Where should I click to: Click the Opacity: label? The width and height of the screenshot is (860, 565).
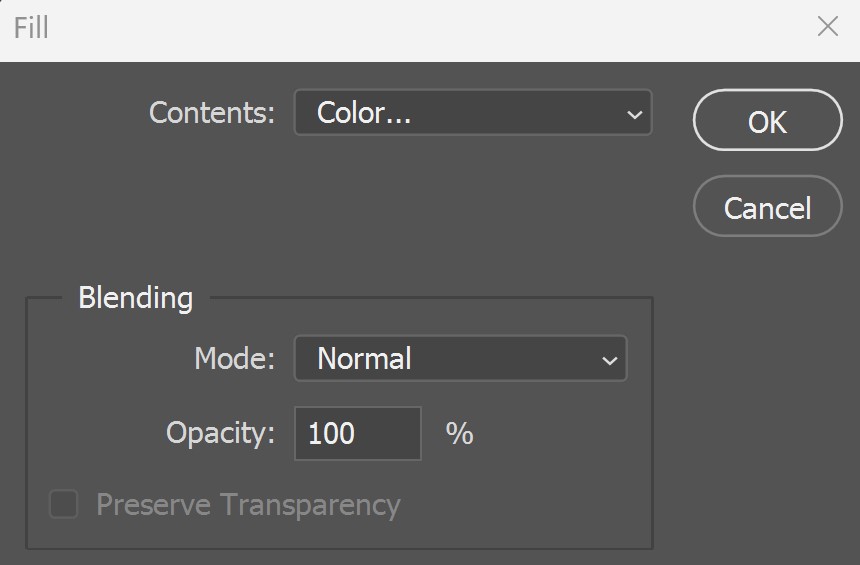click(220, 433)
